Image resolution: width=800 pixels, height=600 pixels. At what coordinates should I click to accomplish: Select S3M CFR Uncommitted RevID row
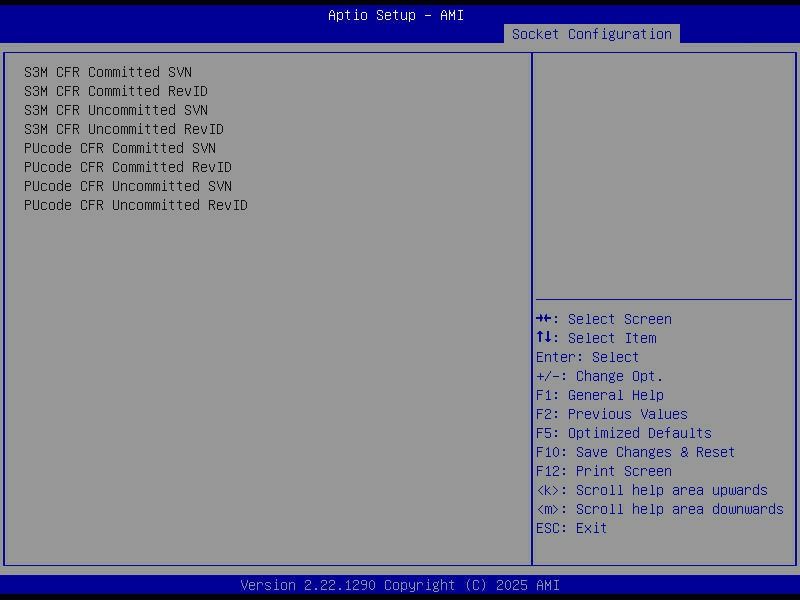124,129
